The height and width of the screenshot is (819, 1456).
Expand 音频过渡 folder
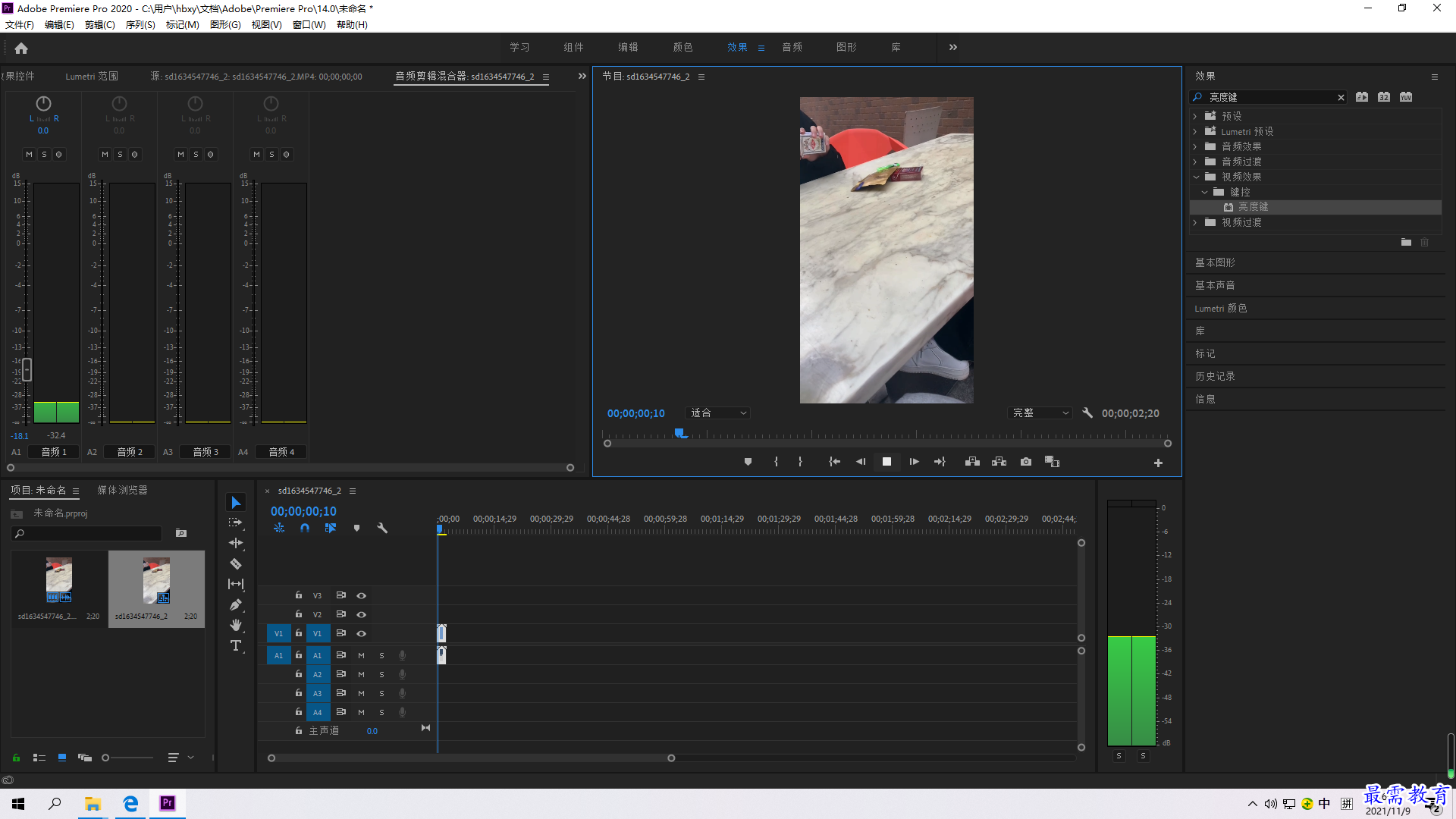pyautogui.click(x=1195, y=162)
